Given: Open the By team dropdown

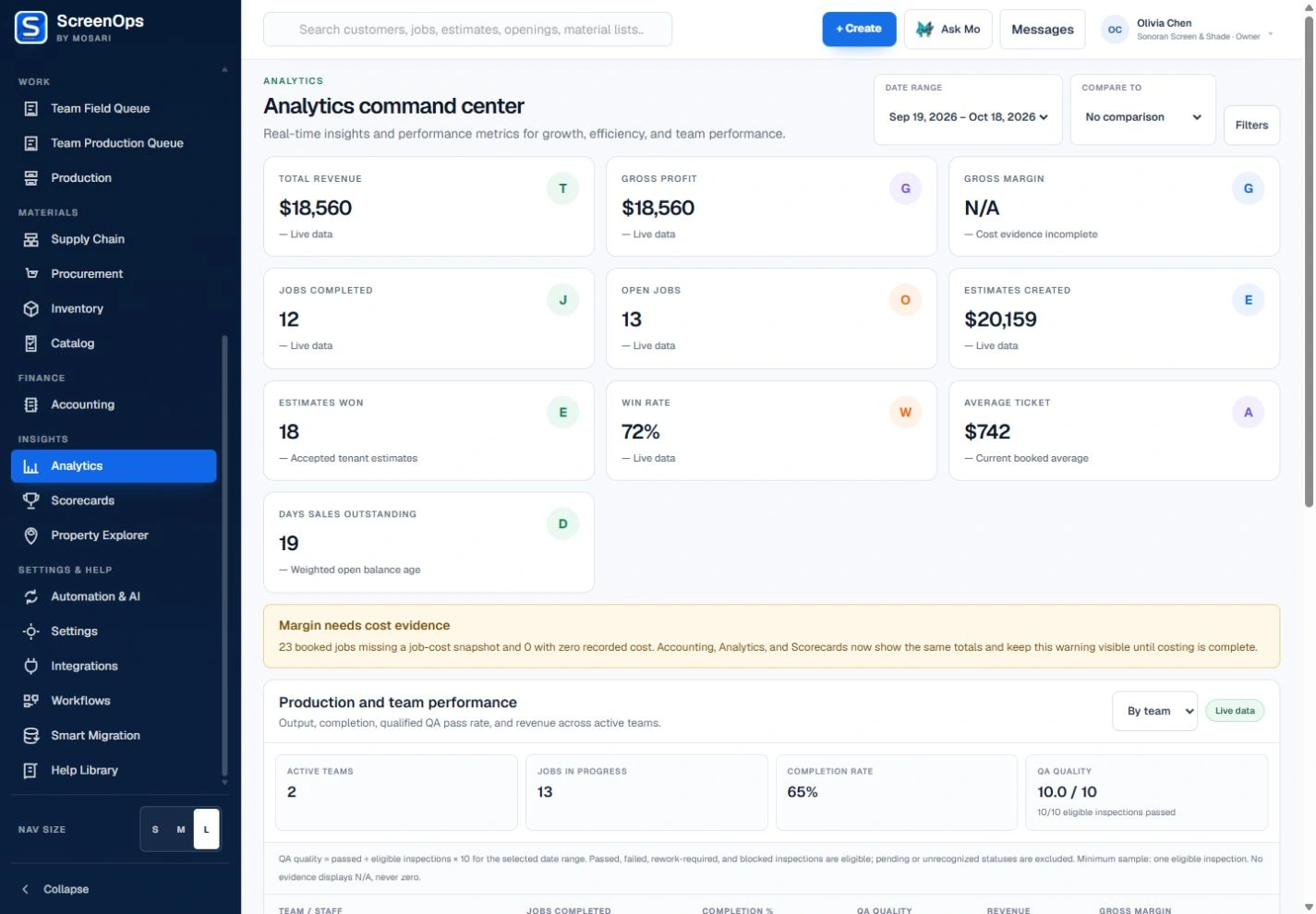Looking at the screenshot, I should pos(1155,711).
